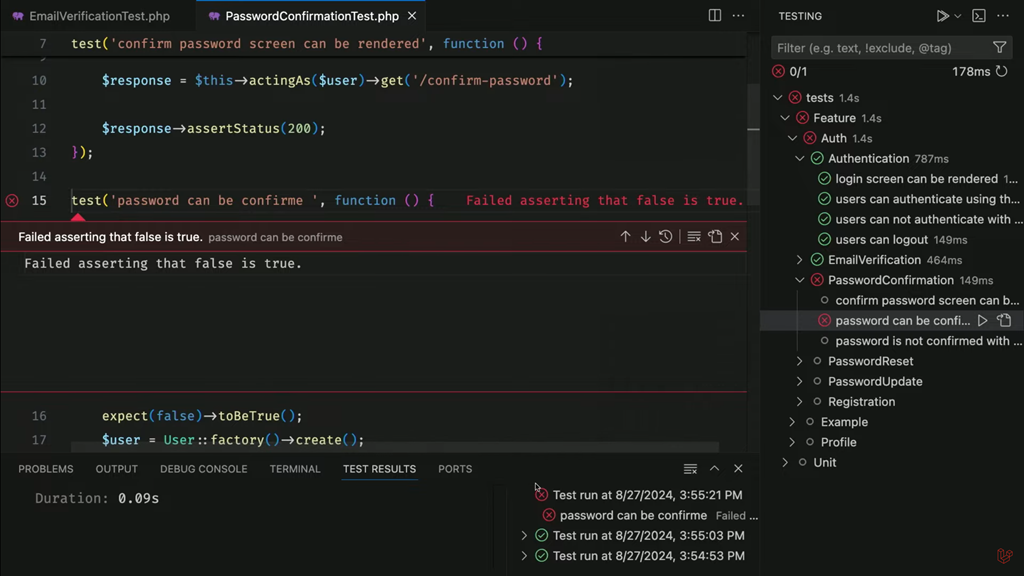Go to 'password can be confi...' test file

tap(1004, 321)
